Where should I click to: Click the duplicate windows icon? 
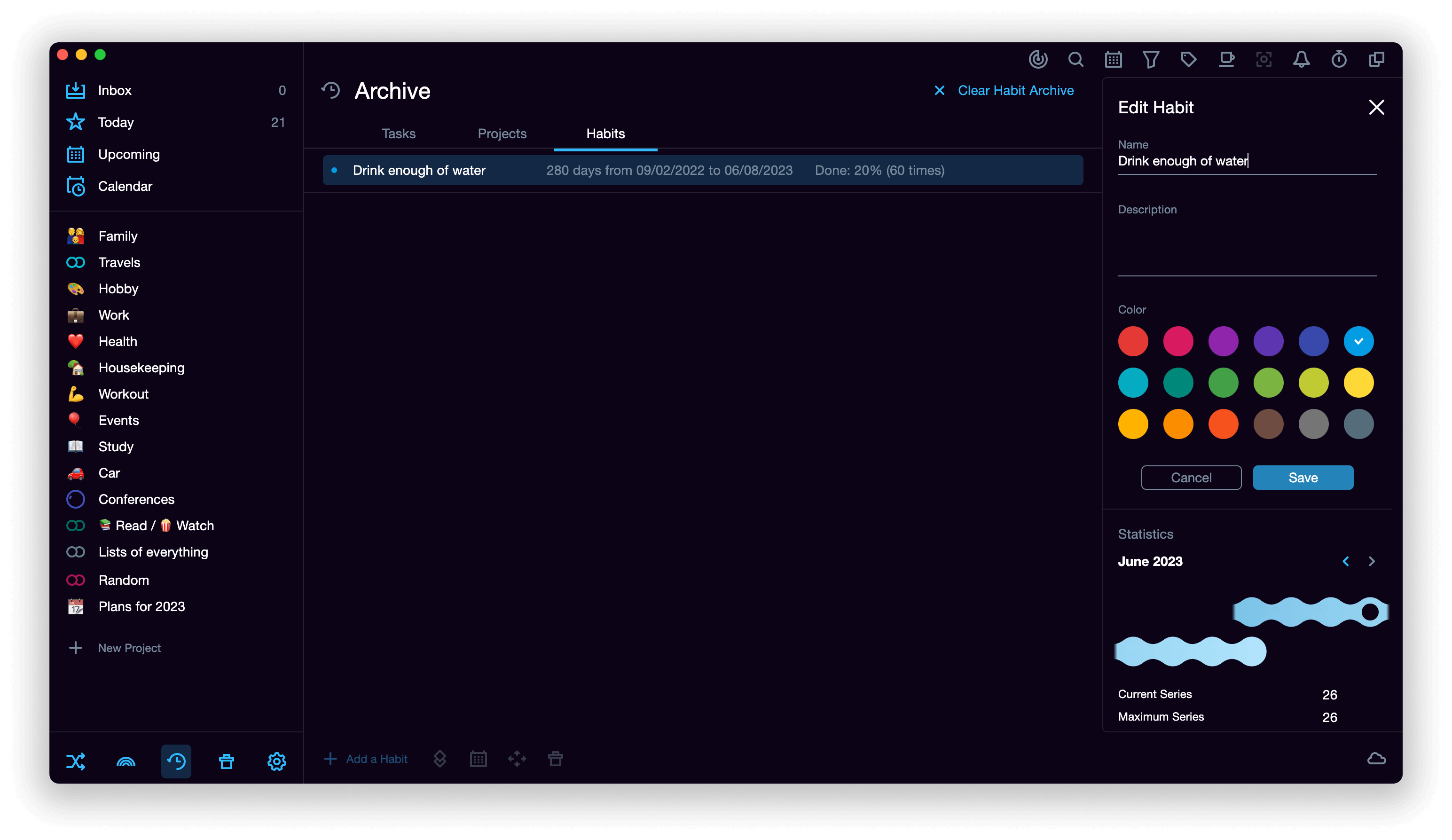pyautogui.click(x=1376, y=59)
